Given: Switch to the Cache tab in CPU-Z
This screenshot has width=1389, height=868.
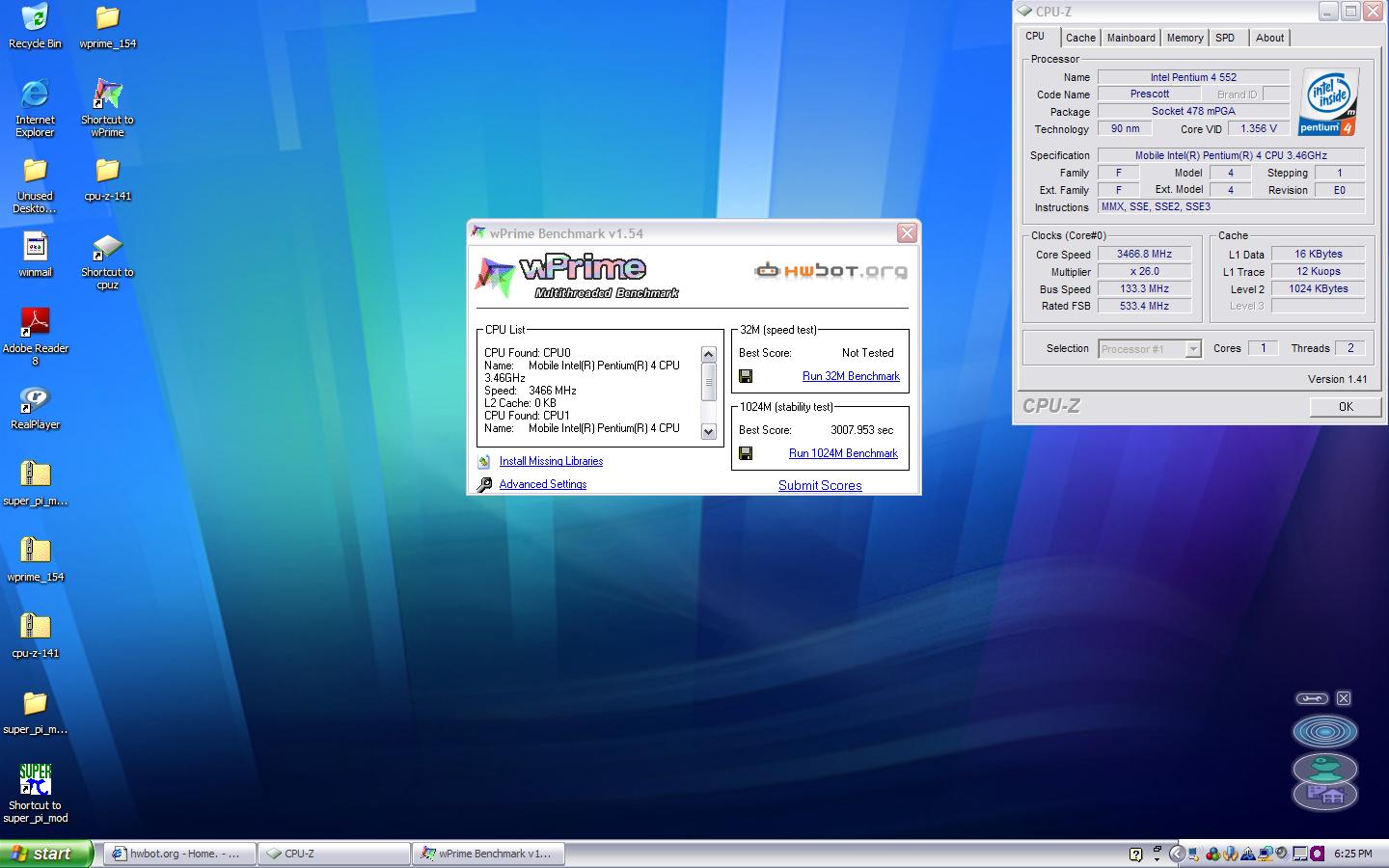Looking at the screenshot, I should [1080, 38].
